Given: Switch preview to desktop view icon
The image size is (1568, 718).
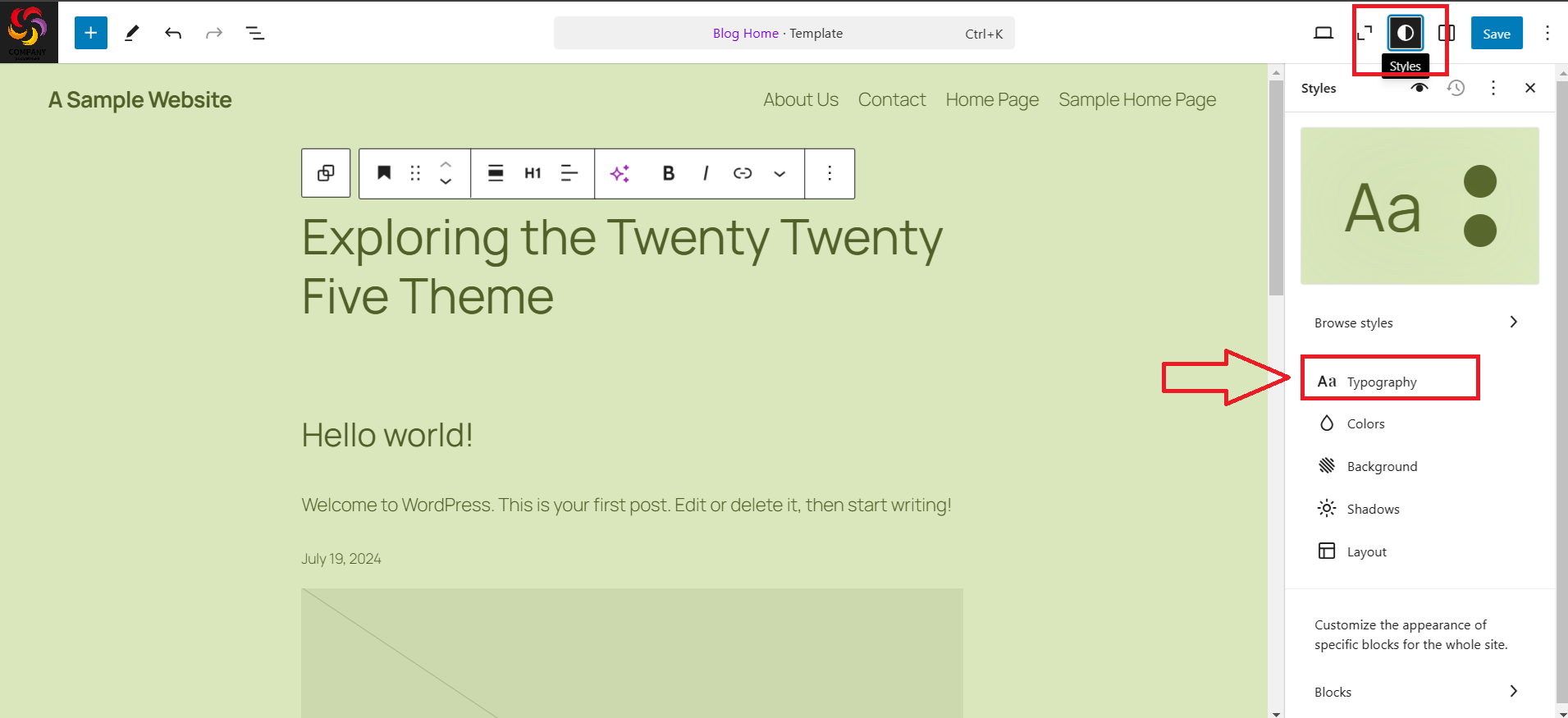Looking at the screenshot, I should pyautogui.click(x=1323, y=33).
